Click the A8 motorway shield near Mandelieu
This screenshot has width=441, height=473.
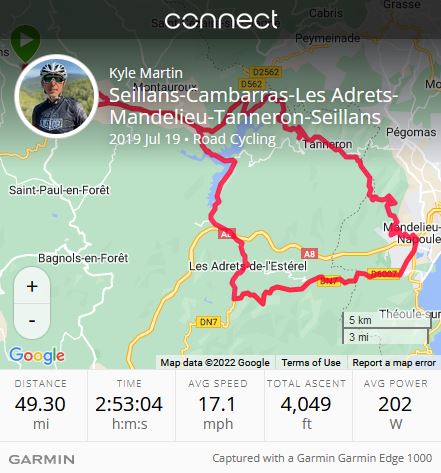click(309, 254)
